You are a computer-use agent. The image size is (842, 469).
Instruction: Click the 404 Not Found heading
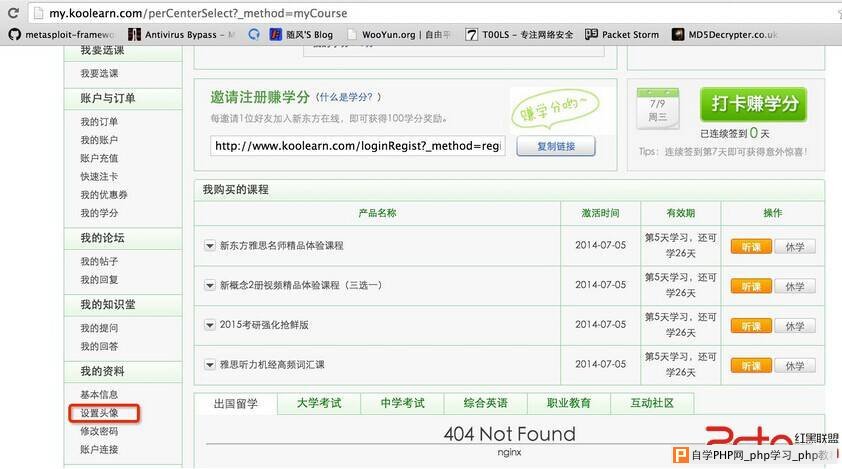click(x=510, y=434)
